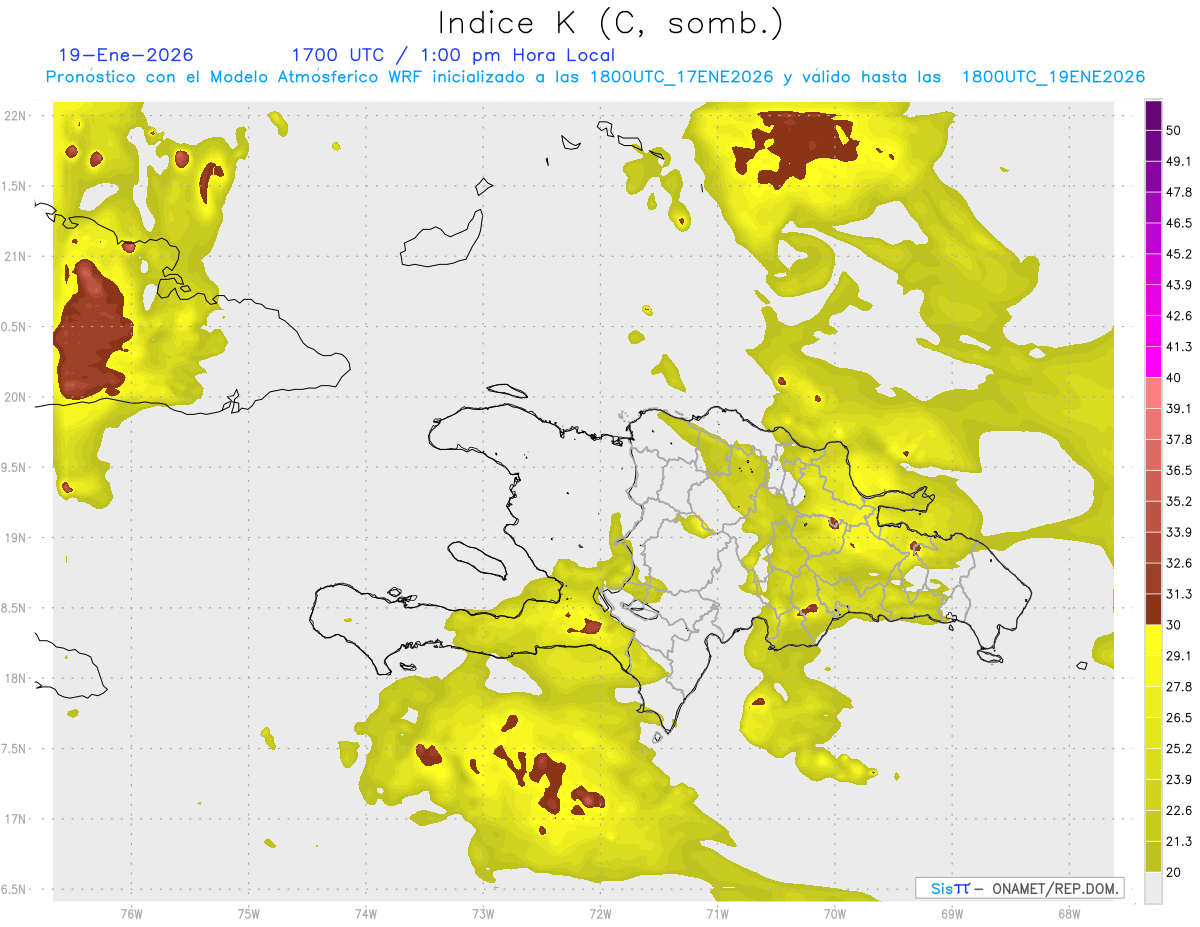Click the '19N' latitude label

[x=14, y=538]
